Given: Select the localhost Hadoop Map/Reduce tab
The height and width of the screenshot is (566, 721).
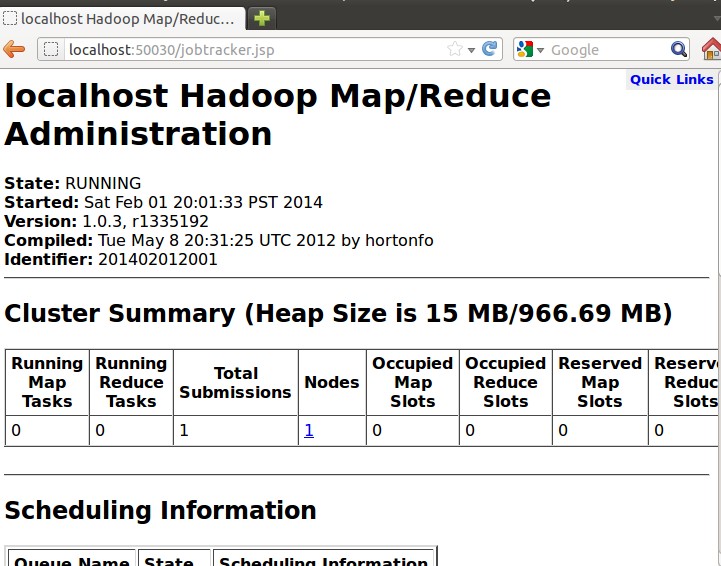Looking at the screenshot, I should (123, 19).
